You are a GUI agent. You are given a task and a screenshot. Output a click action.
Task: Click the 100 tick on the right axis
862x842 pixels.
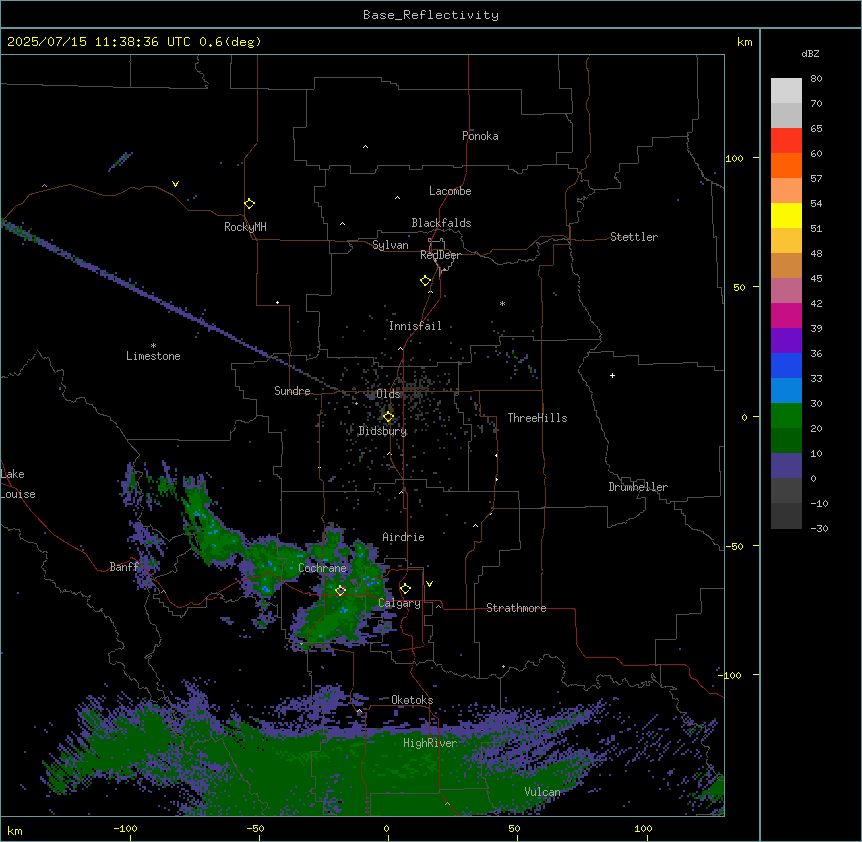click(x=734, y=158)
